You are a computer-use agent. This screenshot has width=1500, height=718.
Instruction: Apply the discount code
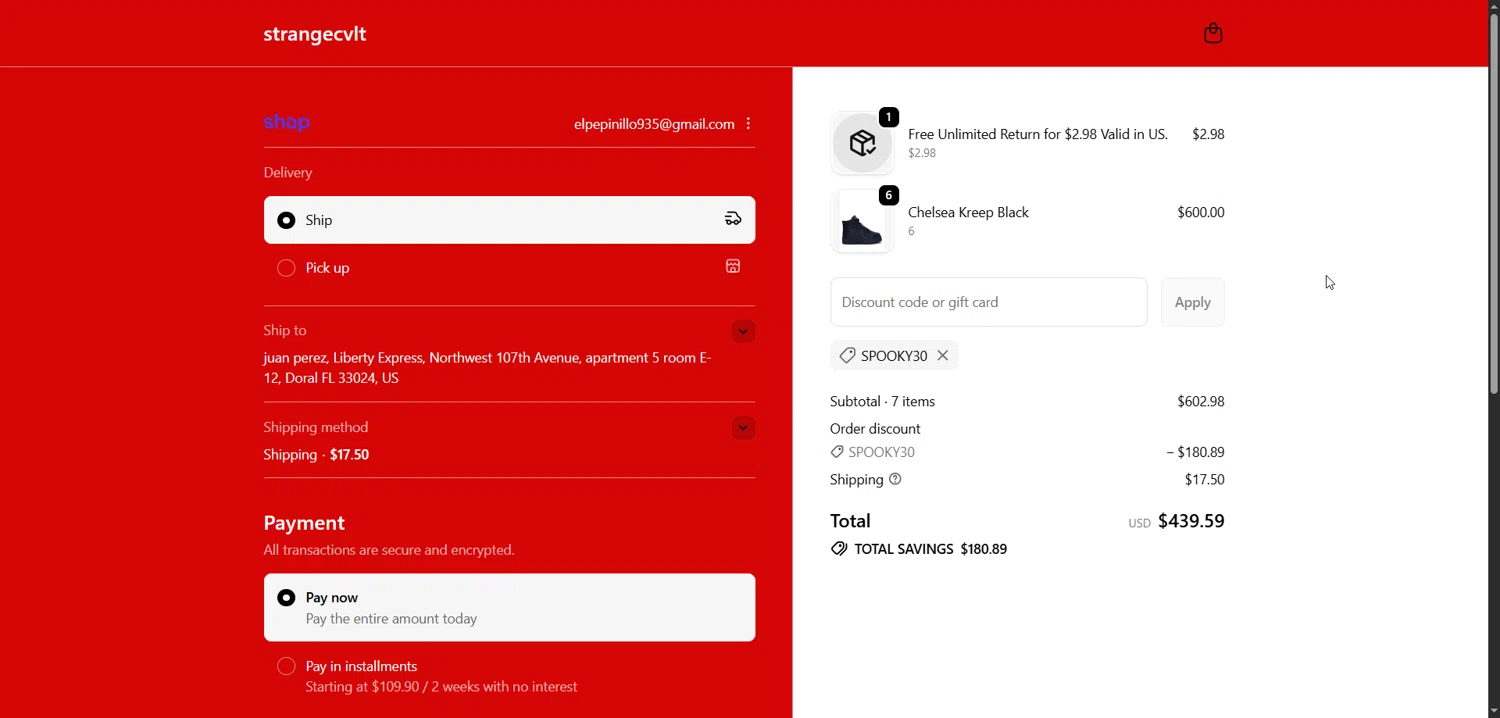tap(1192, 302)
